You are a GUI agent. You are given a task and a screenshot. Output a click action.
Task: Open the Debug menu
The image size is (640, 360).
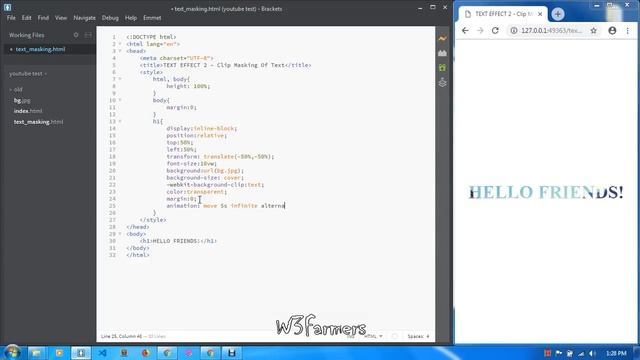coord(110,18)
